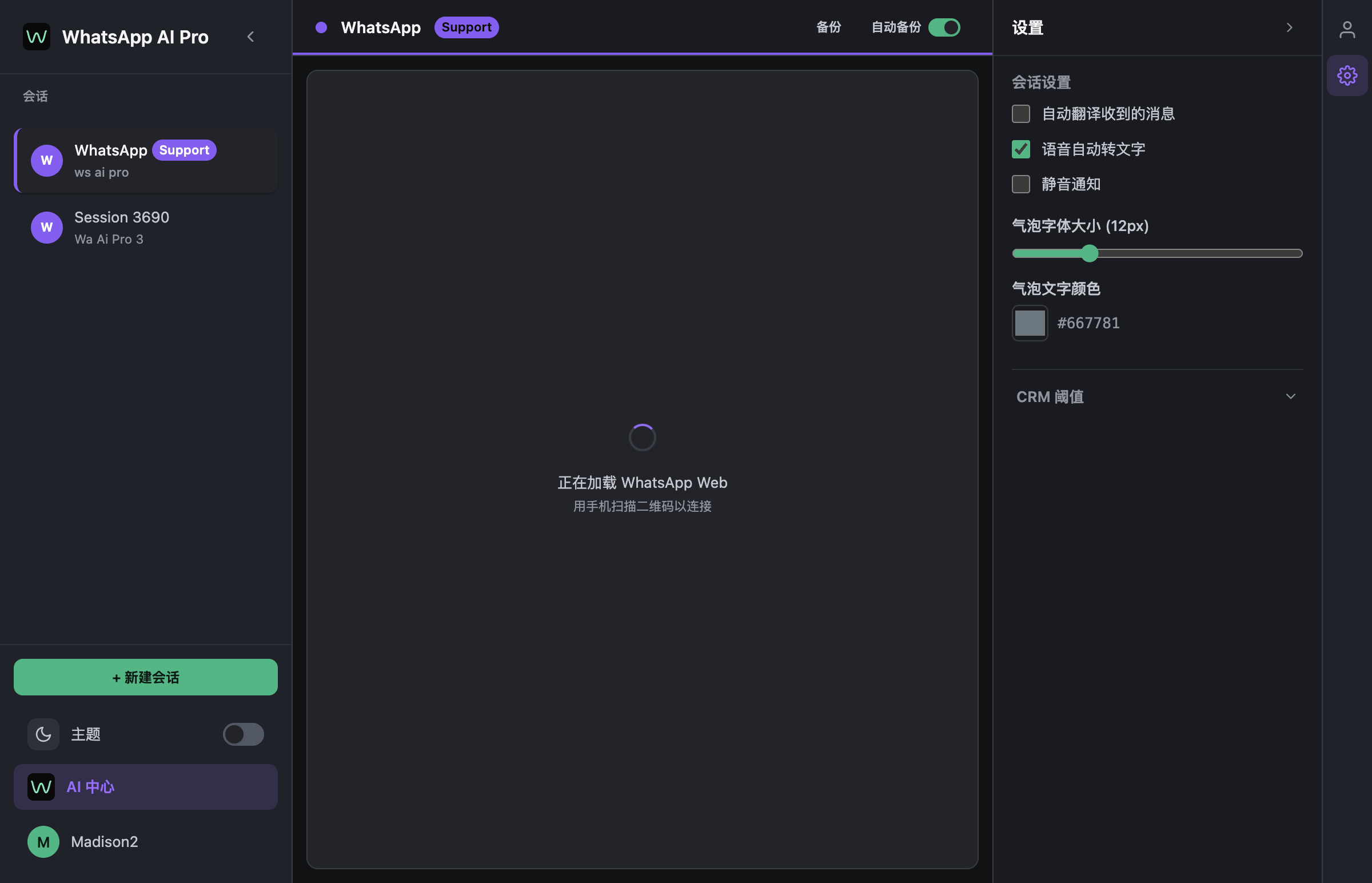Click the 设置 panel title text
The image size is (1372, 883).
pos(1027,27)
